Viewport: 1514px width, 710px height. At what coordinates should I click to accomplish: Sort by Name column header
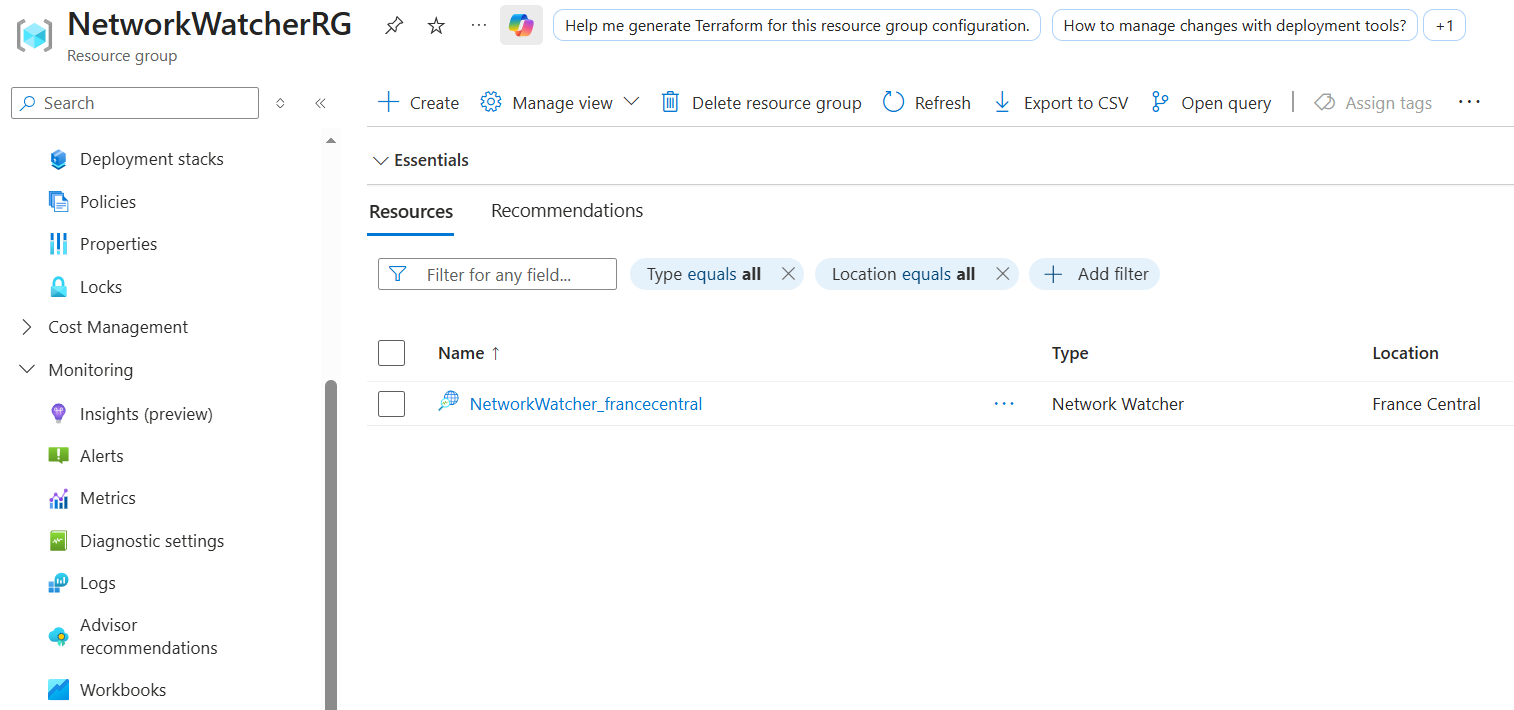469,353
